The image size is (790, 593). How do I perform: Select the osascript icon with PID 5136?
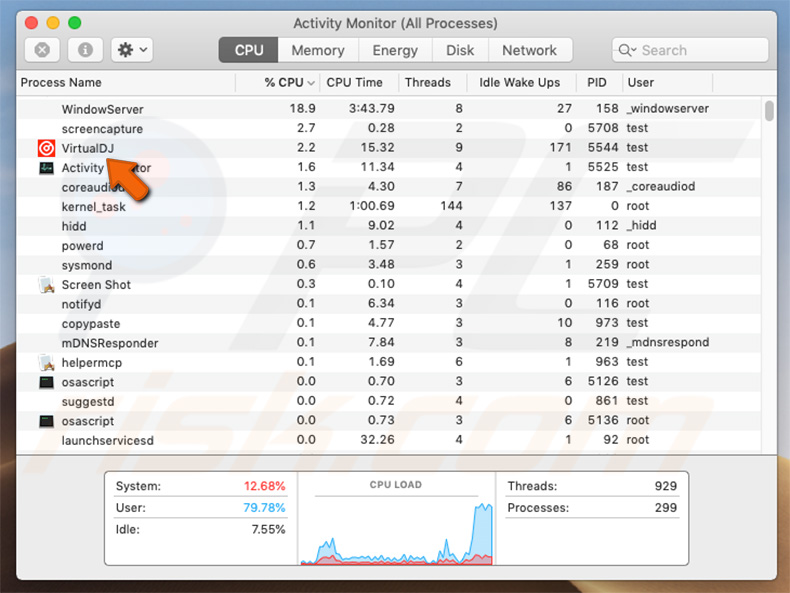point(46,421)
